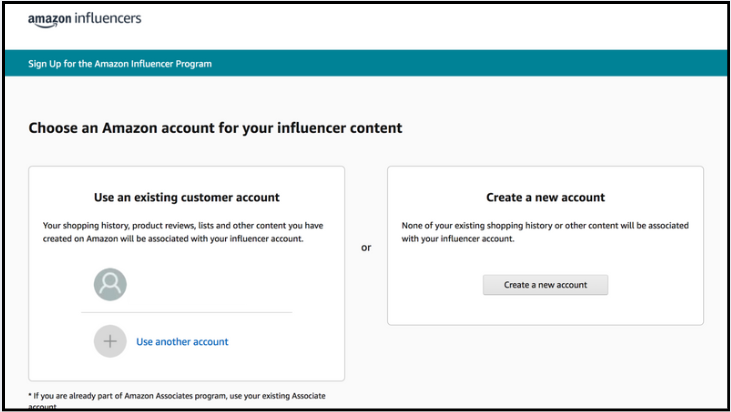Select the existing account profile avatar
The image size is (731, 412).
coord(110,284)
